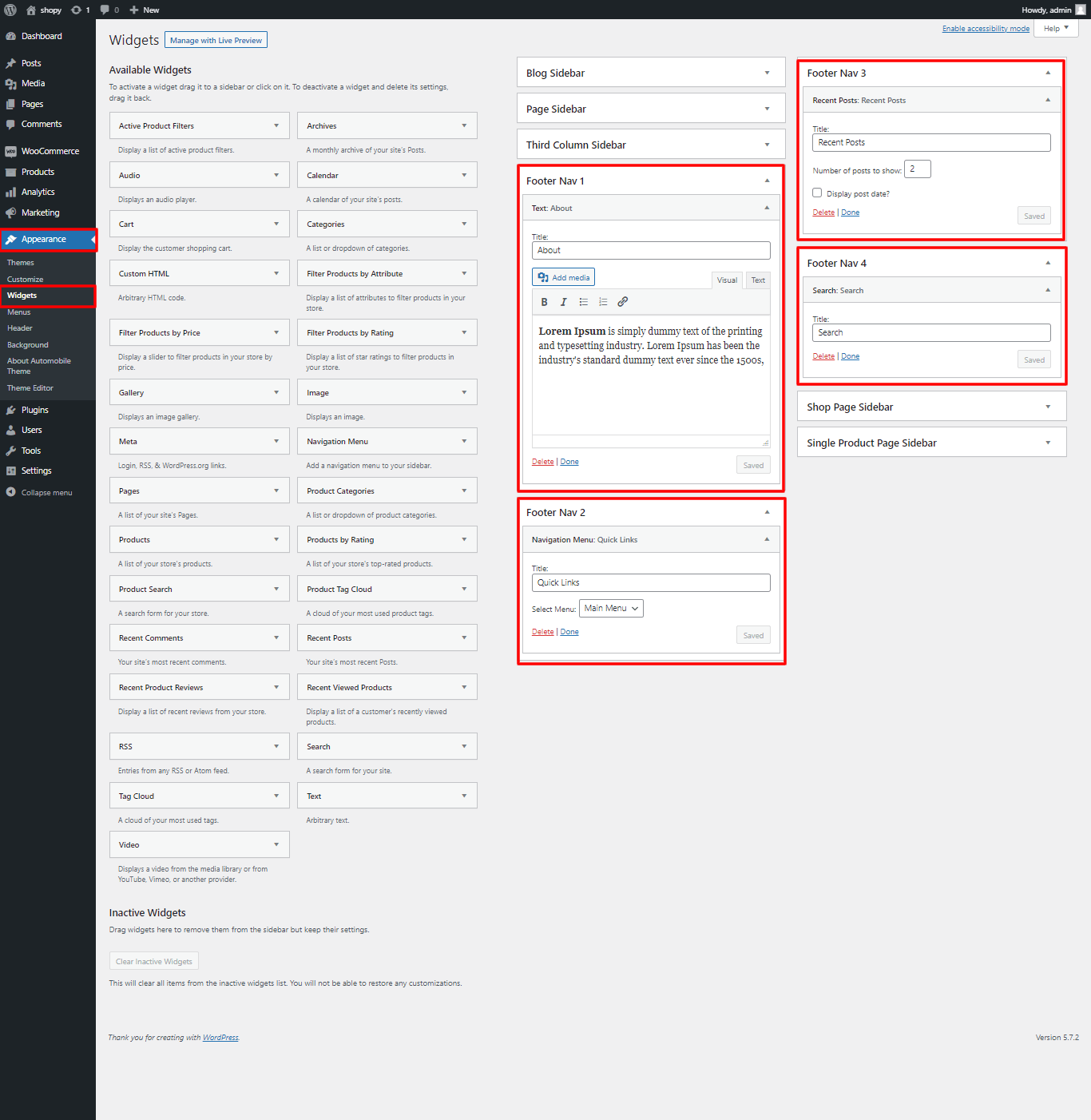Screen dimensions: 1091x1120
Task: Click the comments bubble icon in admin bar
Action: (110, 10)
